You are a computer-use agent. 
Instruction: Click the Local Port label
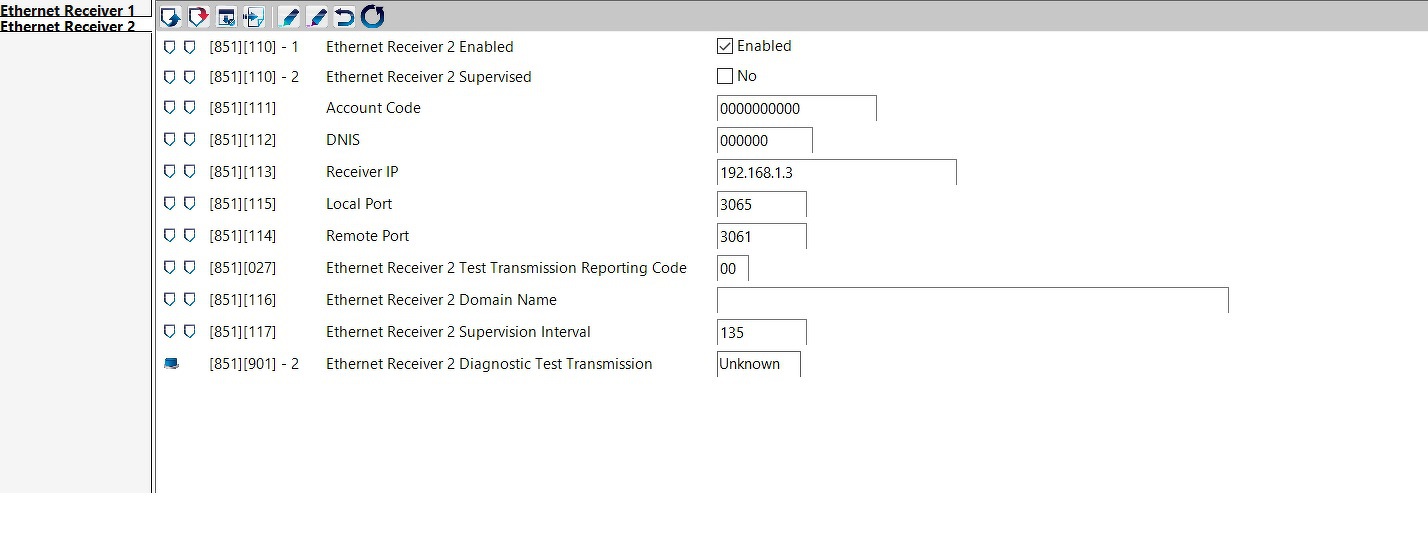pyautogui.click(x=359, y=204)
